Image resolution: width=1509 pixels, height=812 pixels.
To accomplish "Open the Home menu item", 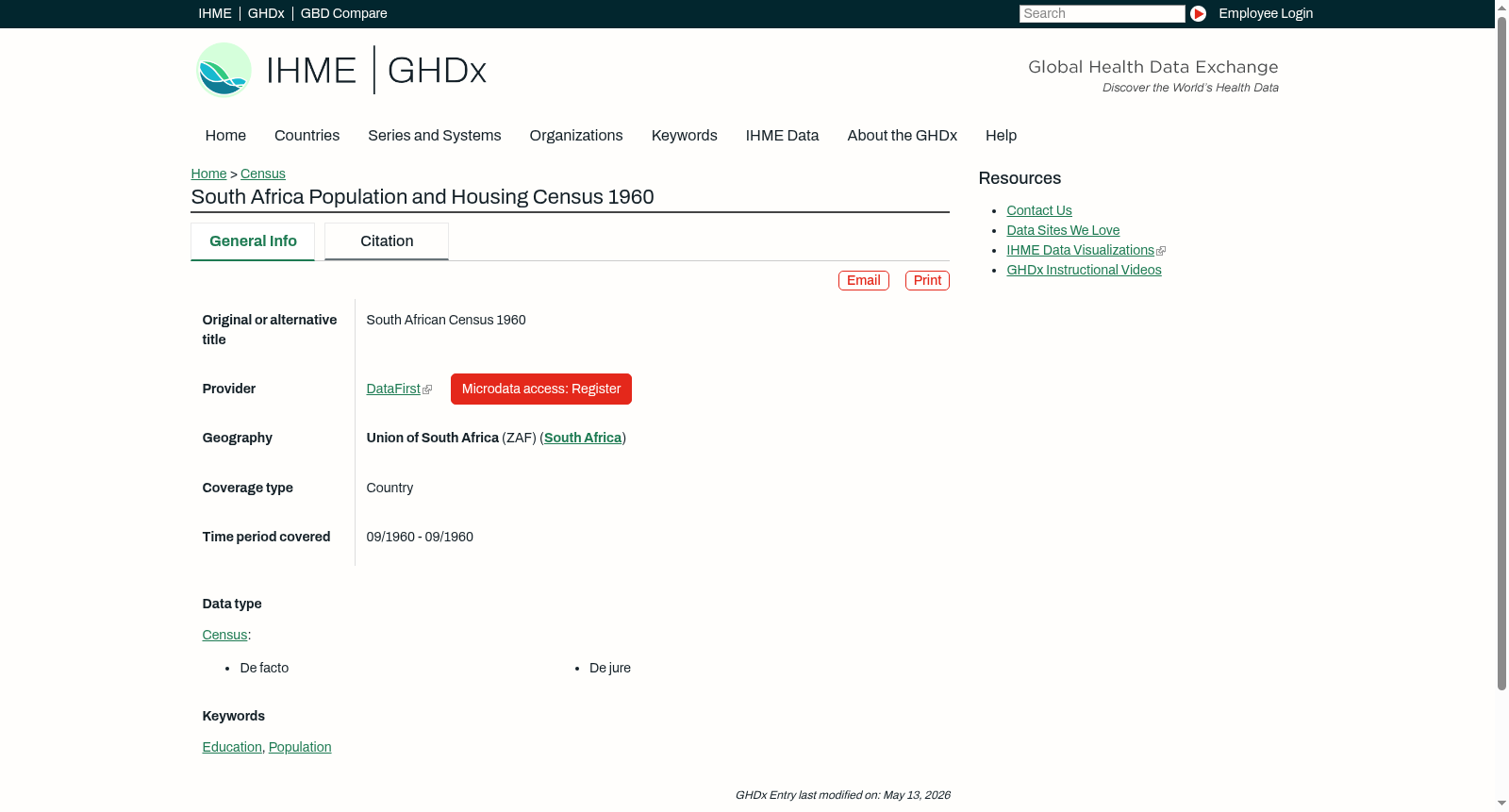I will point(225,136).
